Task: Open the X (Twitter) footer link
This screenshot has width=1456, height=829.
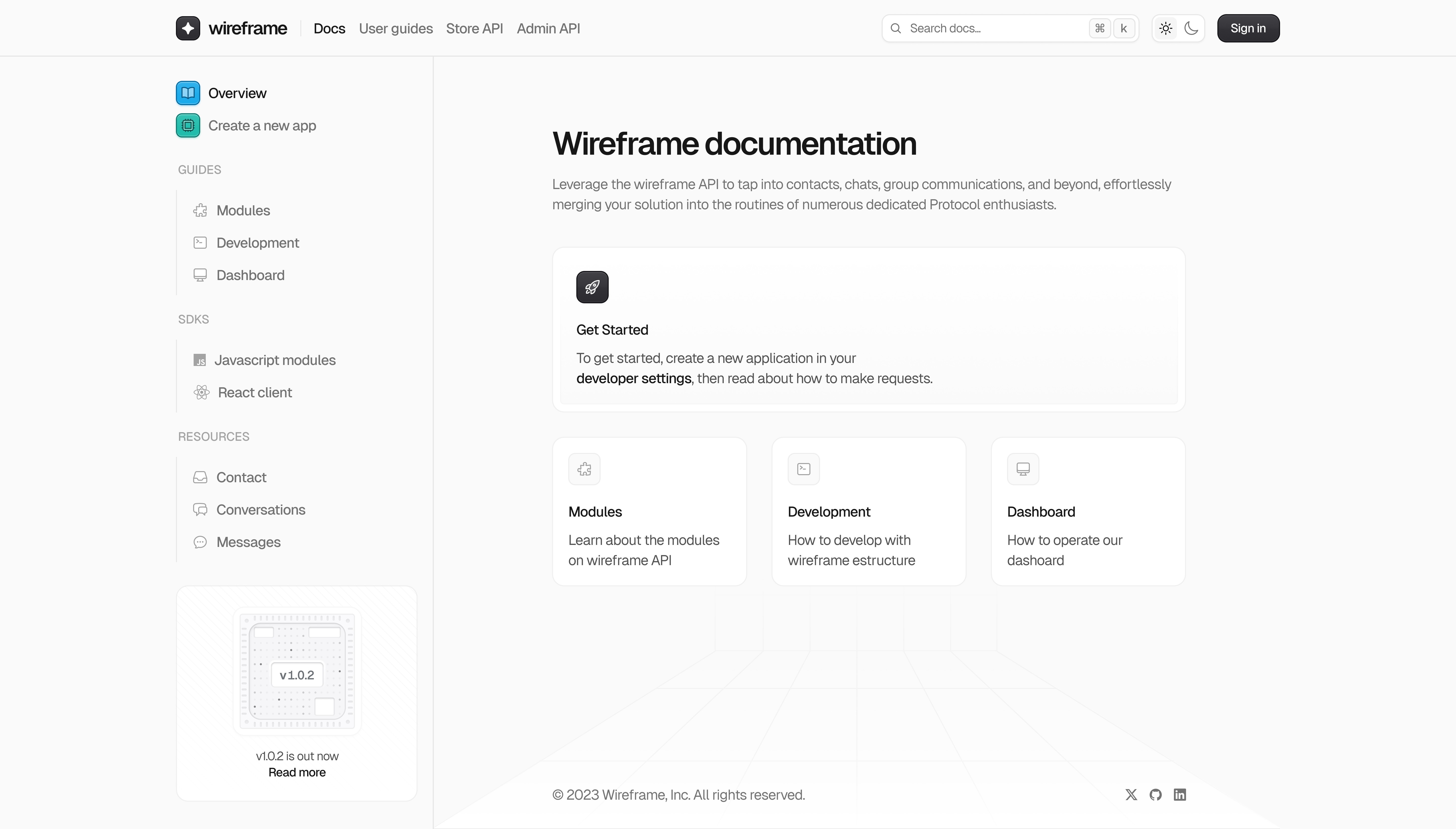Action: coord(1131,795)
